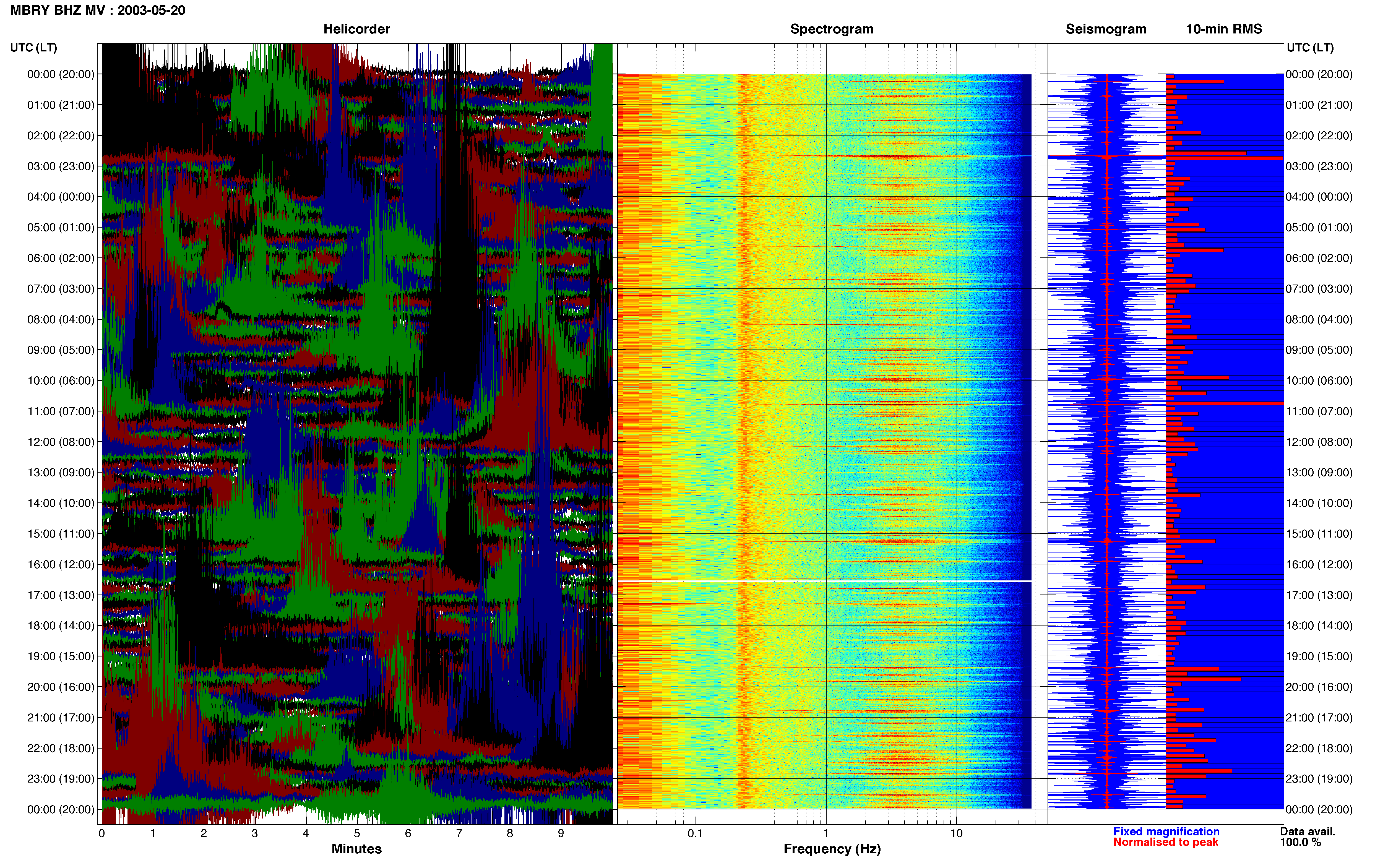Click the '10-min RMS' panel heading
This screenshot has width=1388, height=868.
coord(1224,29)
